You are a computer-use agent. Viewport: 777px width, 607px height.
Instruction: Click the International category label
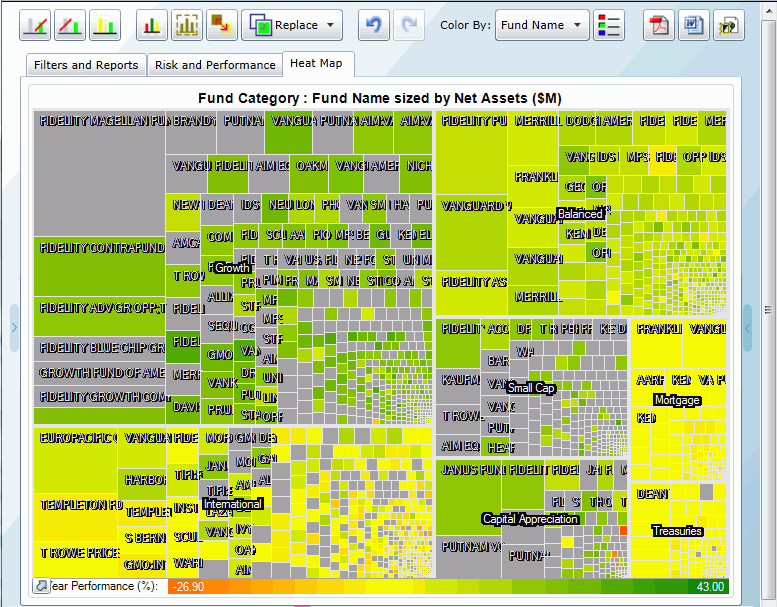click(233, 504)
